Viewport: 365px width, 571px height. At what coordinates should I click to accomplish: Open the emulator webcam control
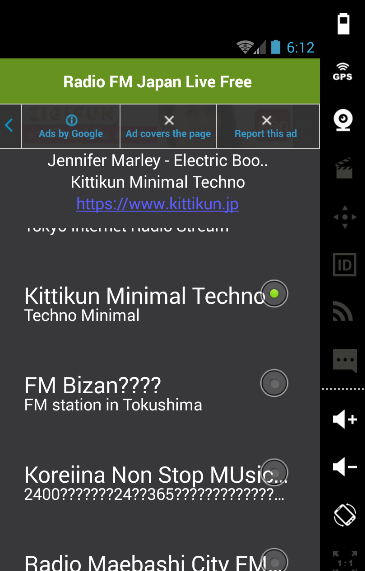[x=344, y=120]
